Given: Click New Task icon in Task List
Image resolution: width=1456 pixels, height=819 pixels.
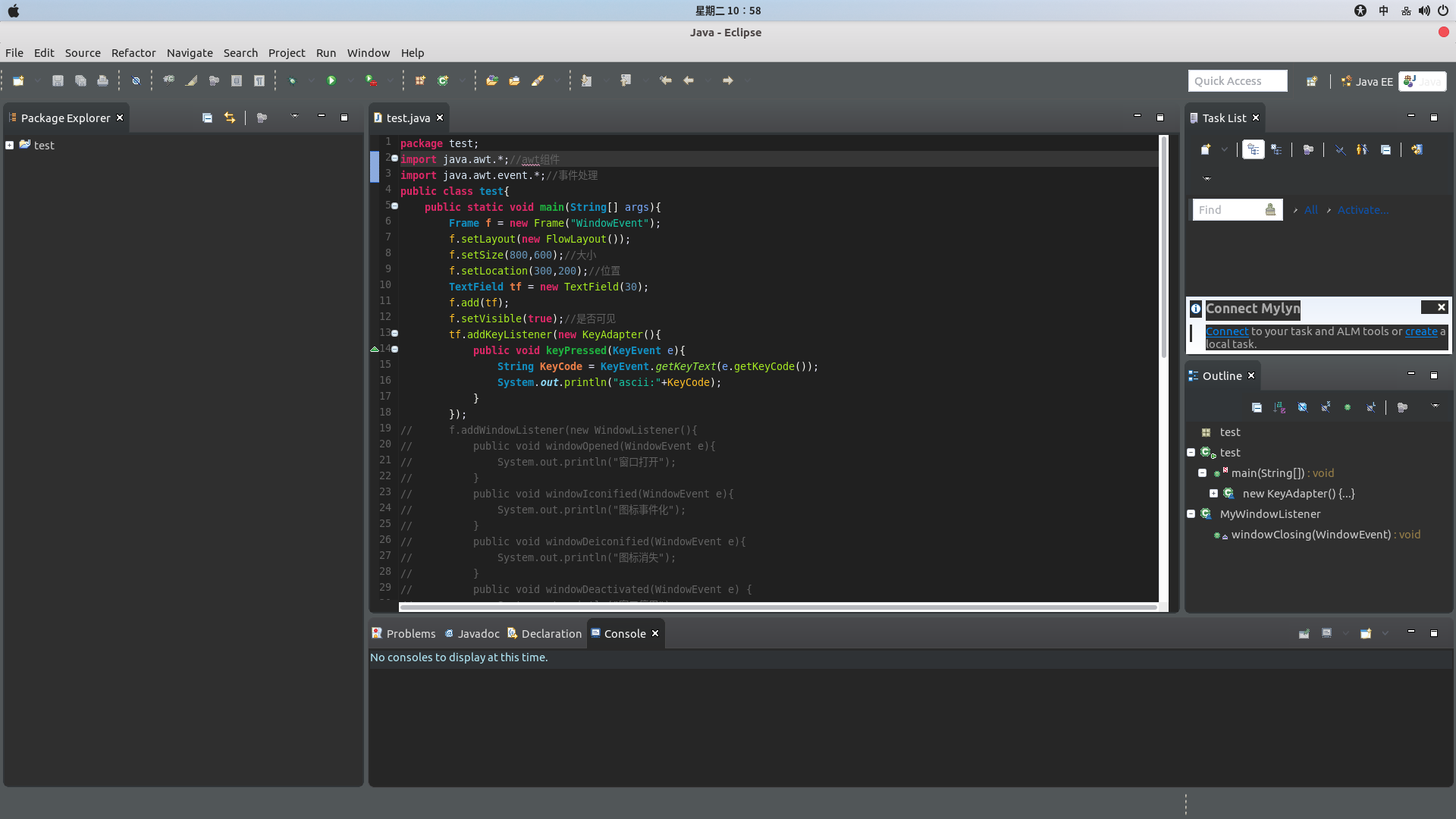Looking at the screenshot, I should point(1206,149).
